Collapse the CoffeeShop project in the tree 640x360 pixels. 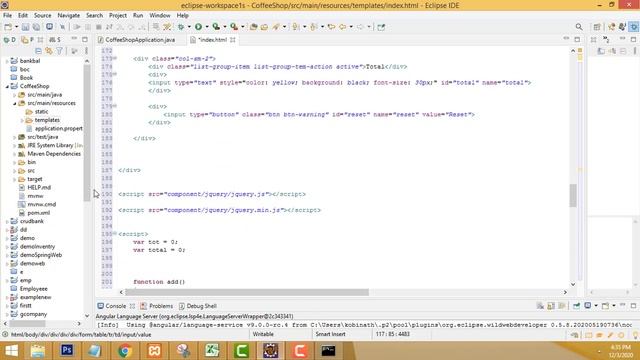click(7, 87)
